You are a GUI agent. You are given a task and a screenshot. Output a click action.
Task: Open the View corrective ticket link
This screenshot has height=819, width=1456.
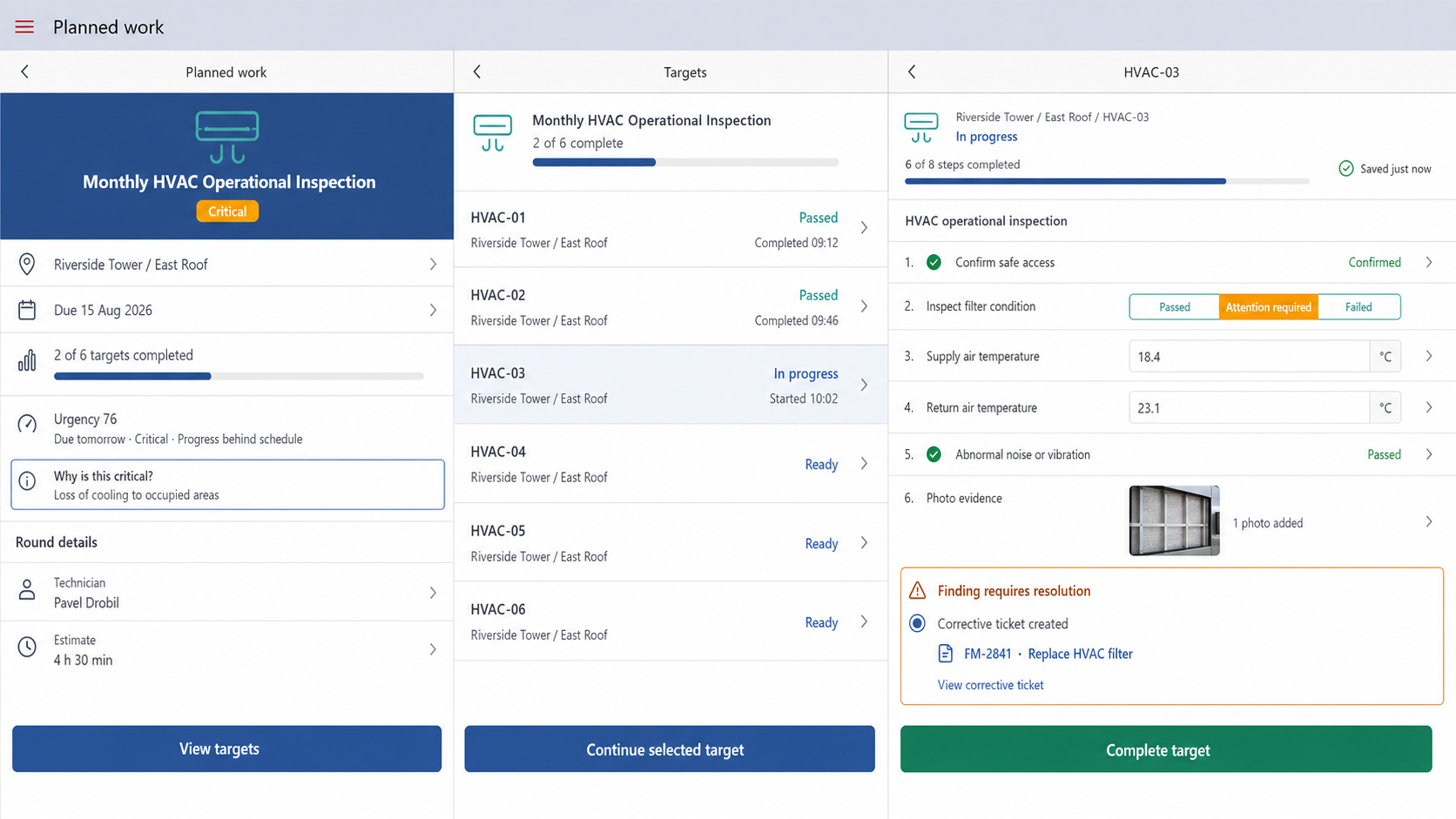coord(990,685)
